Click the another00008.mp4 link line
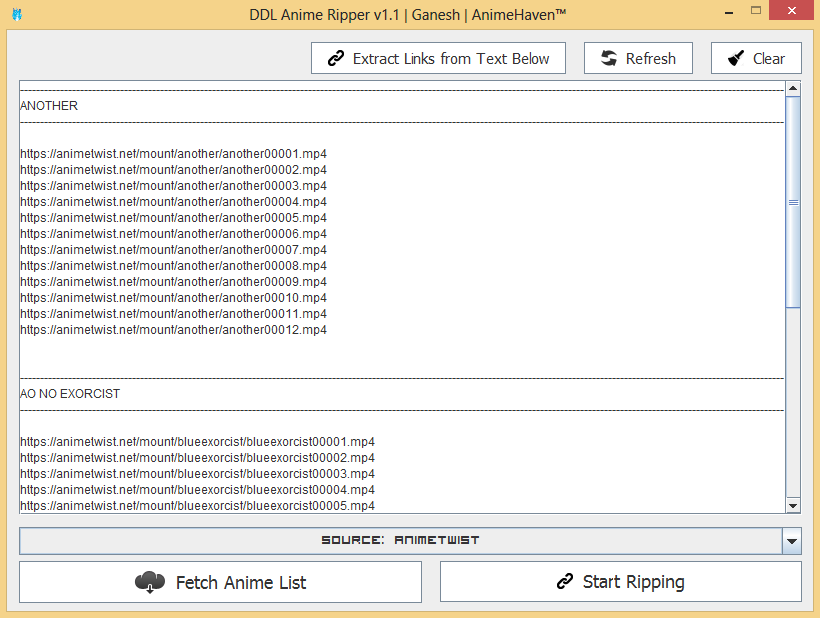Image resolution: width=820 pixels, height=618 pixels. pos(174,266)
